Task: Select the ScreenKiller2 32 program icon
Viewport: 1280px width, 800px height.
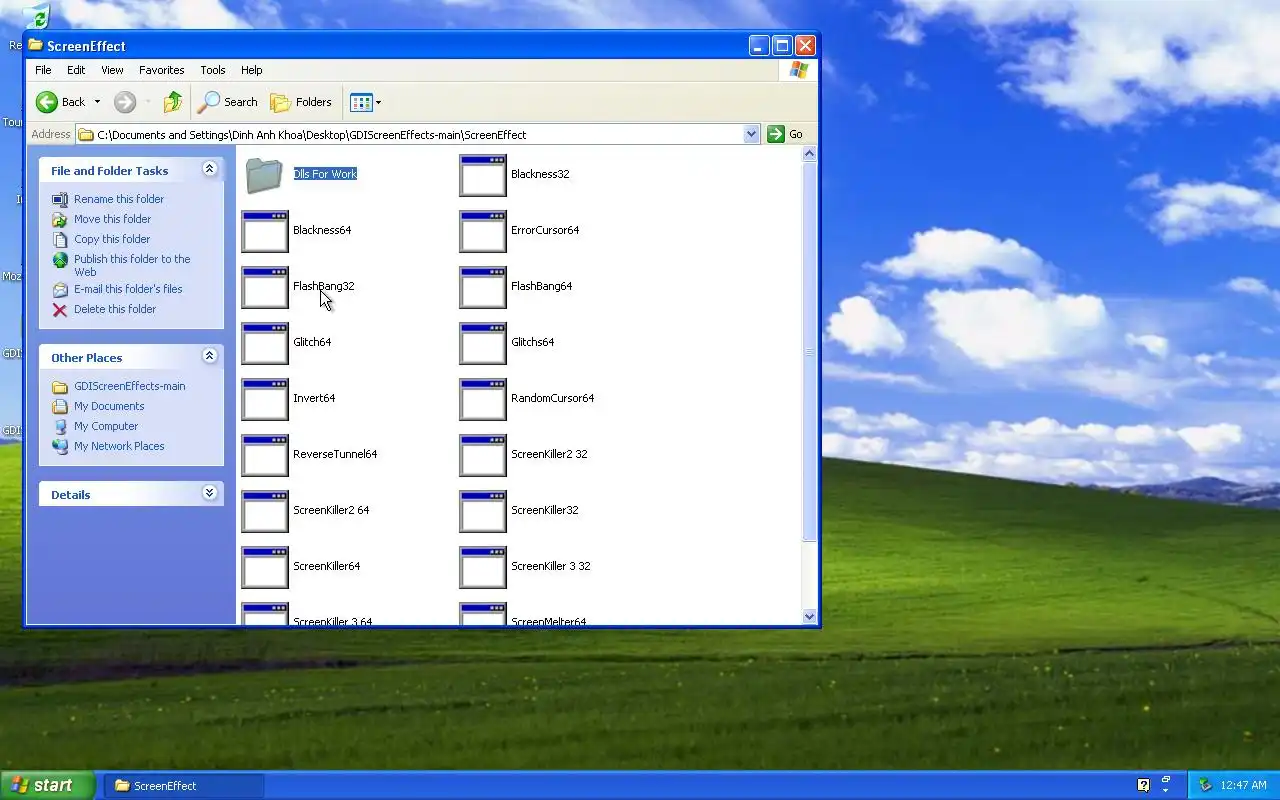Action: (x=483, y=455)
